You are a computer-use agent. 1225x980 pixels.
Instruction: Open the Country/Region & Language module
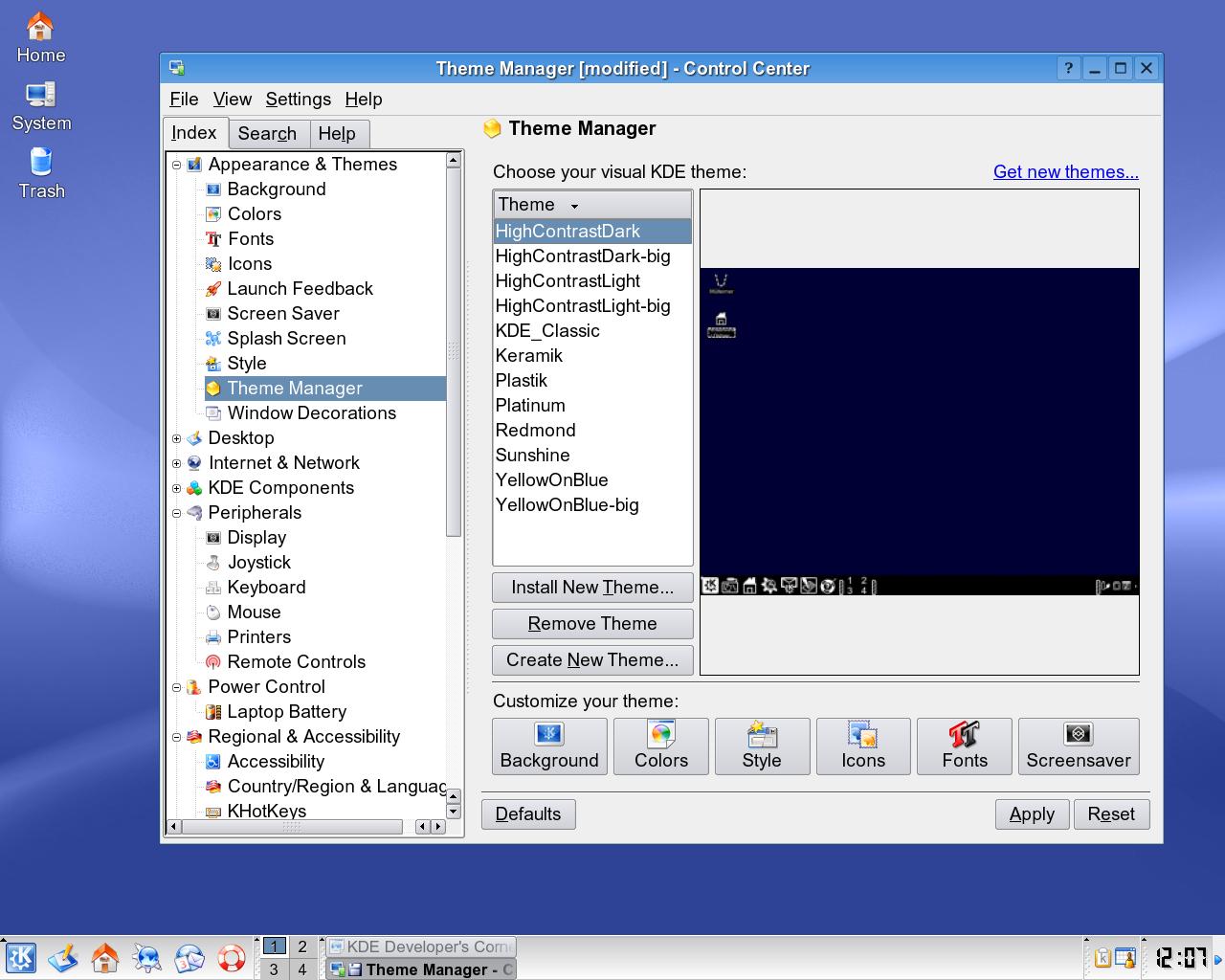(x=325, y=787)
